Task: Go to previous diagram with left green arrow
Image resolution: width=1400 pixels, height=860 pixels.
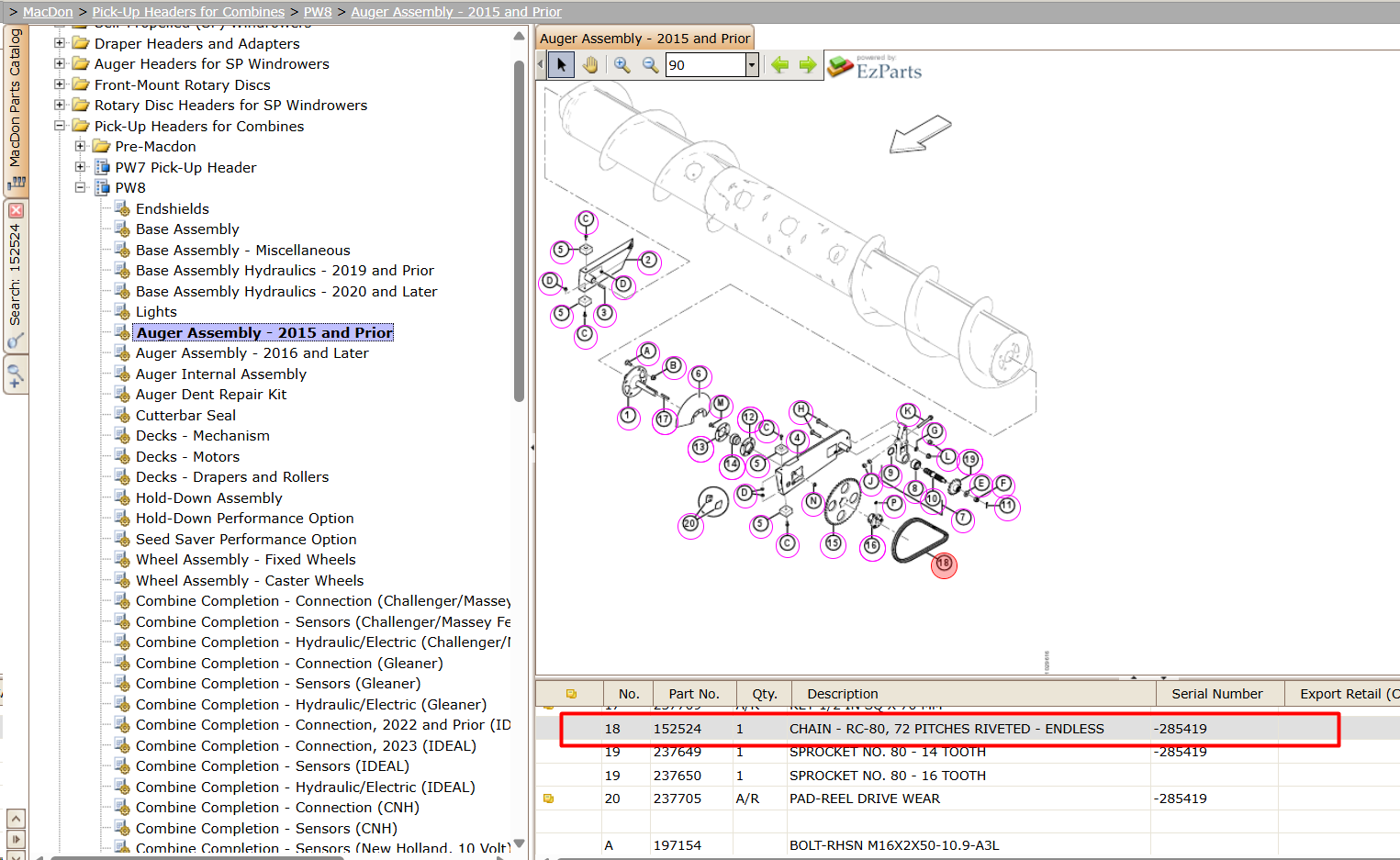Action: tap(779, 64)
